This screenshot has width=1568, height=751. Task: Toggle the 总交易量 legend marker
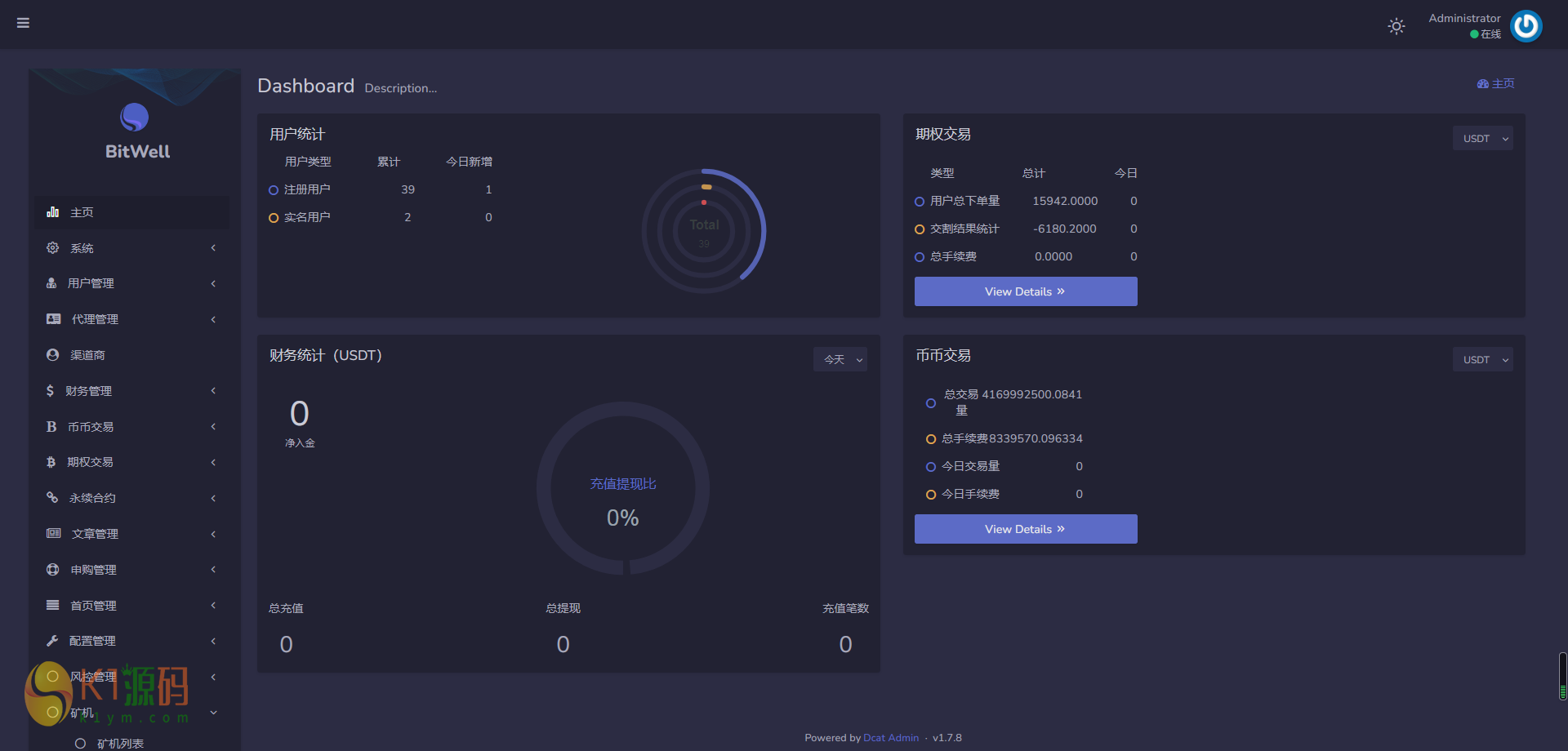931,403
